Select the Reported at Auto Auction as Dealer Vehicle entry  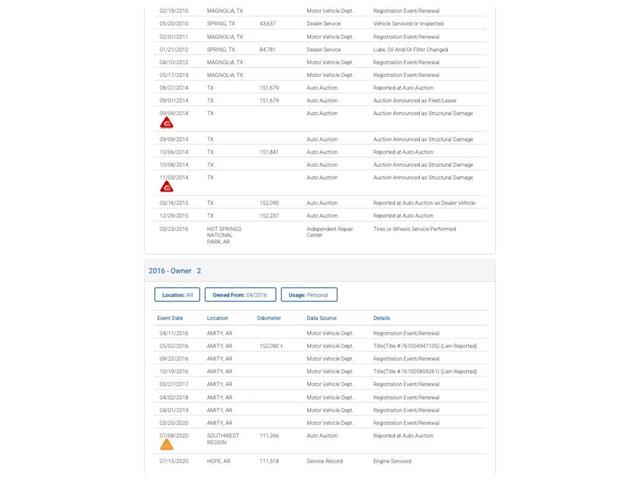424,203
